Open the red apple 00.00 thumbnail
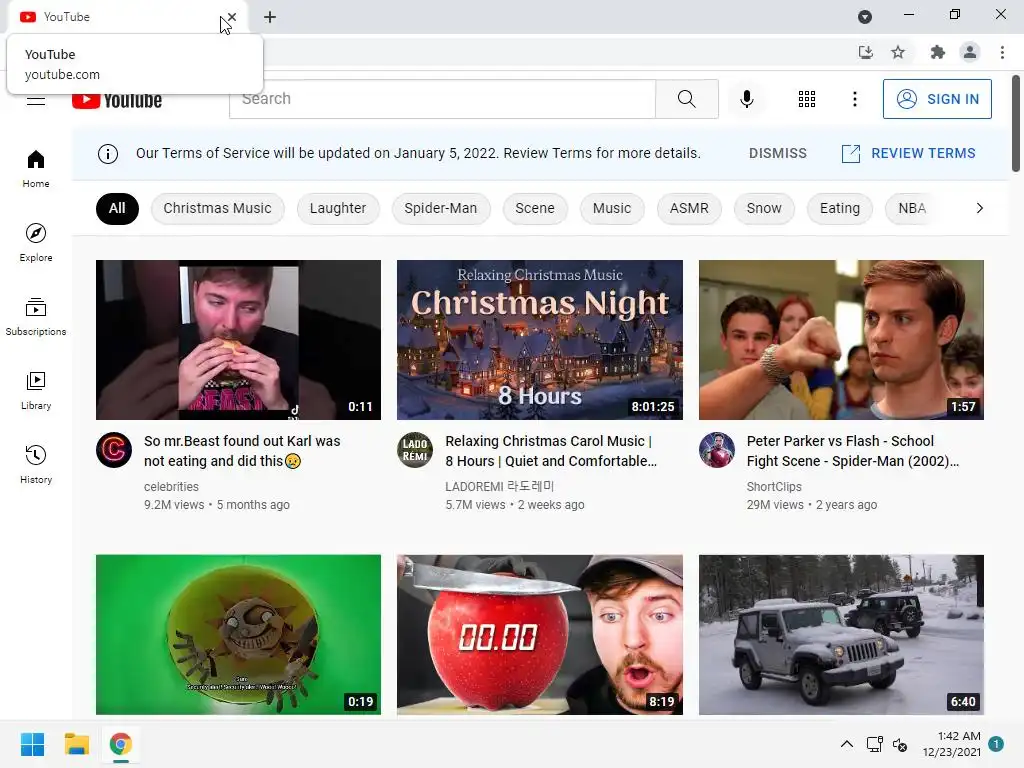 tap(540, 634)
